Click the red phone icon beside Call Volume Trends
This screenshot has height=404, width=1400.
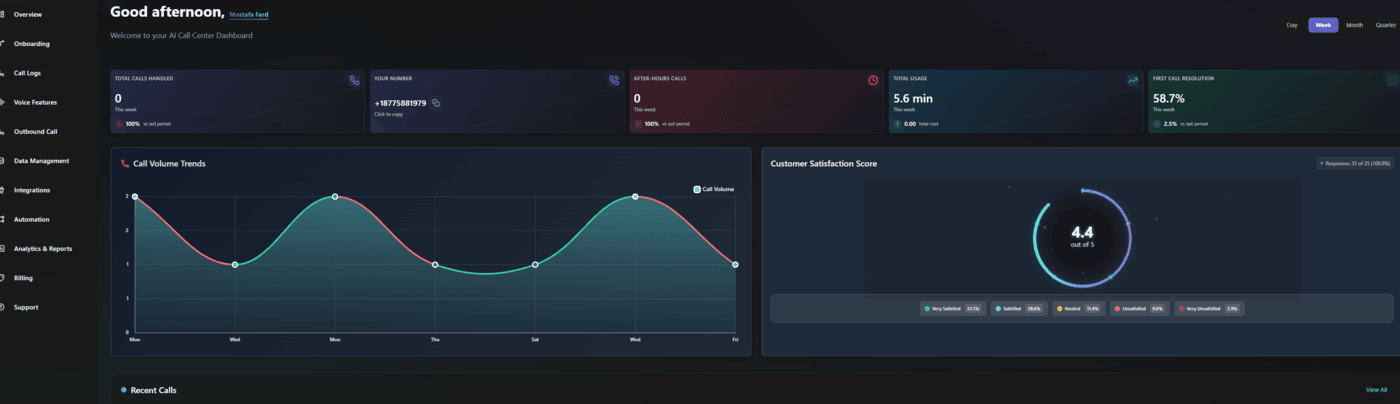[x=125, y=163]
